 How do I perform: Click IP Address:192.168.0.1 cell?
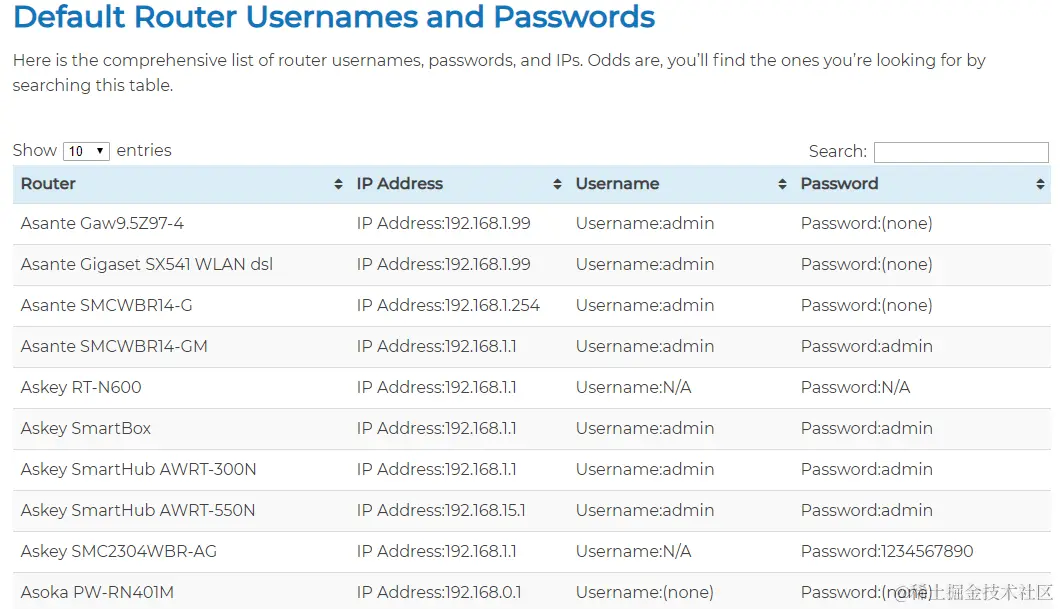pyautogui.click(x=439, y=593)
